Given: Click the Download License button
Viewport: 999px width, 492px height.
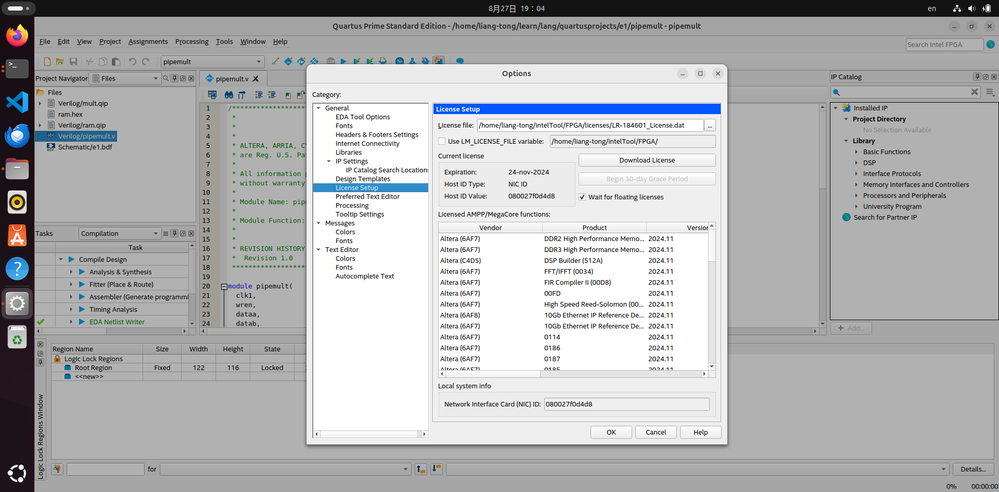Looking at the screenshot, I should point(647,160).
